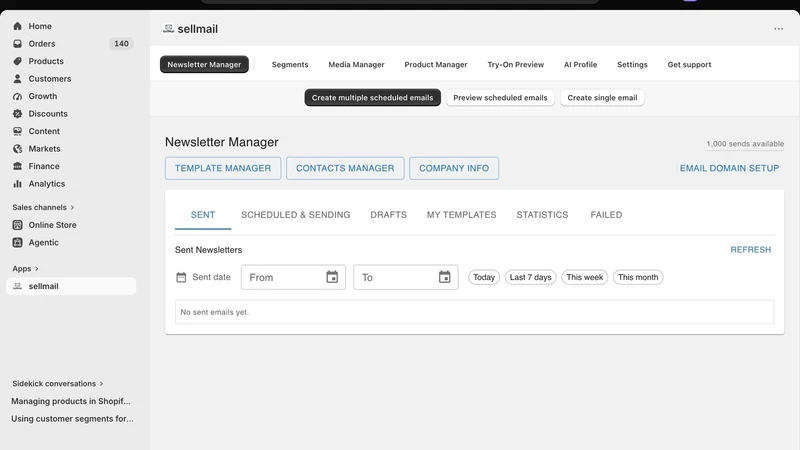Image resolution: width=800 pixels, height=450 pixels.
Task: Expand Sidekick conversations list
Action: click(58, 383)
